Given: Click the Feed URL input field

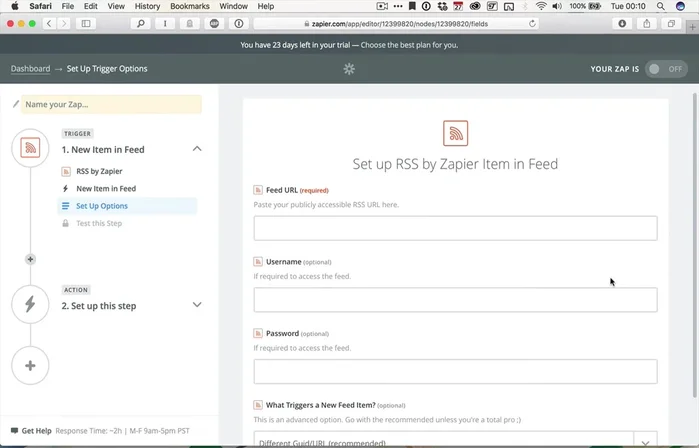Looking at the screenshot, I should [x=455, y=228].
